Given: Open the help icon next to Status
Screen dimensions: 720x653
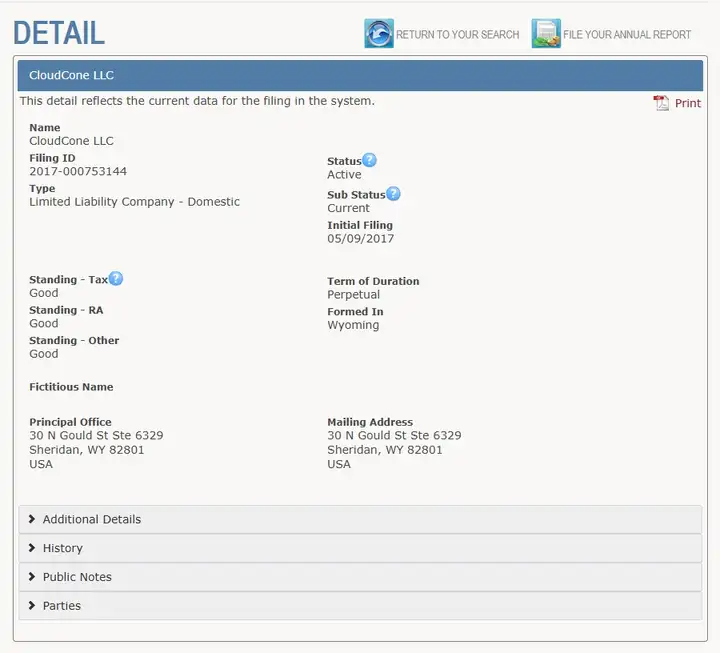Looking at the screenshot, I should click(369, 160).
